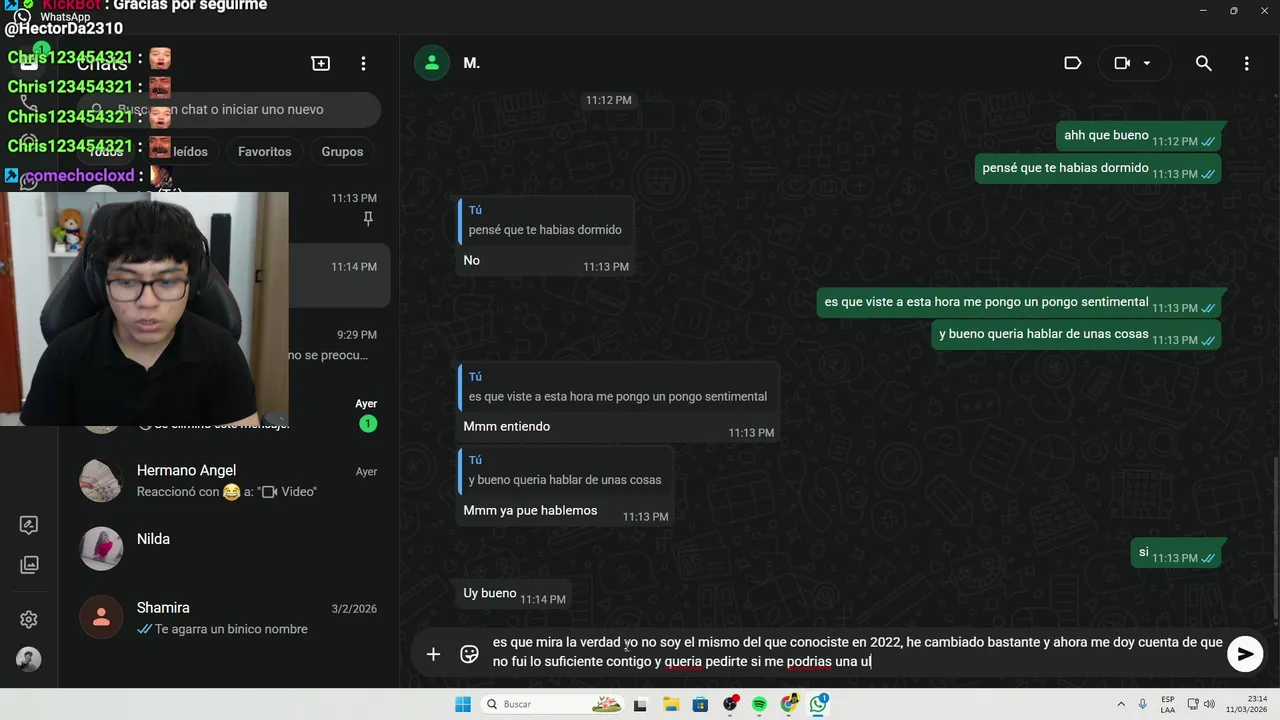Open Task View on the taskbar
The height and width of the screenshot is (720, 1280).
640,704
